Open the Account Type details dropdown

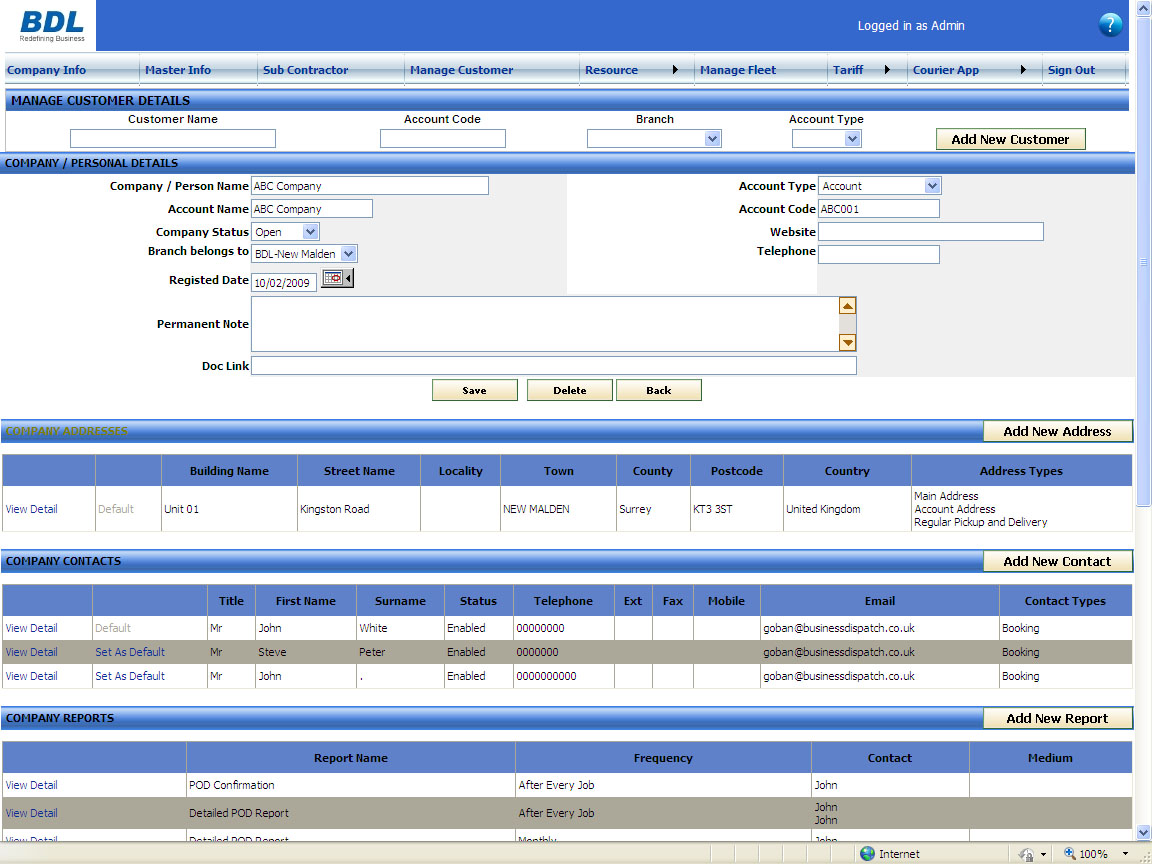[932, 186]
